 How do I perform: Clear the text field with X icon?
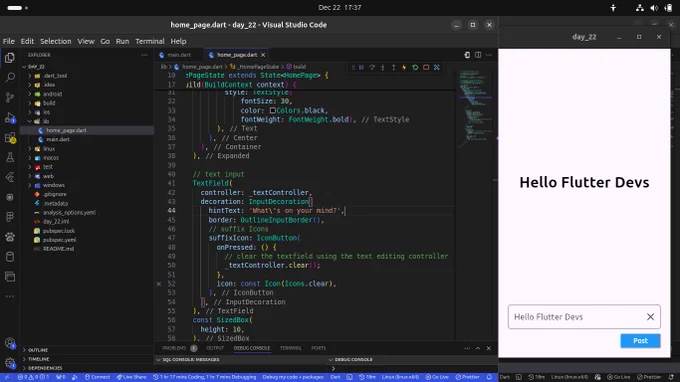pyautogui.click(x=650, y=317)
